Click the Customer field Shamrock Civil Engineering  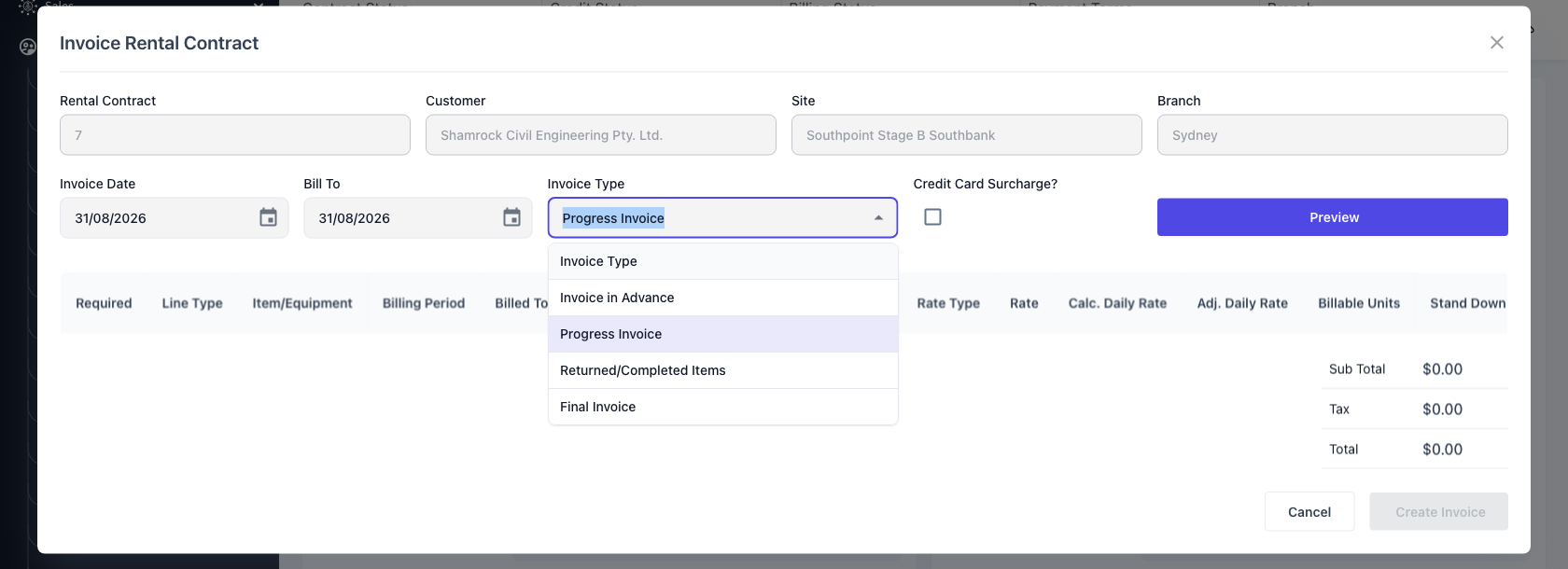point(601,135)
